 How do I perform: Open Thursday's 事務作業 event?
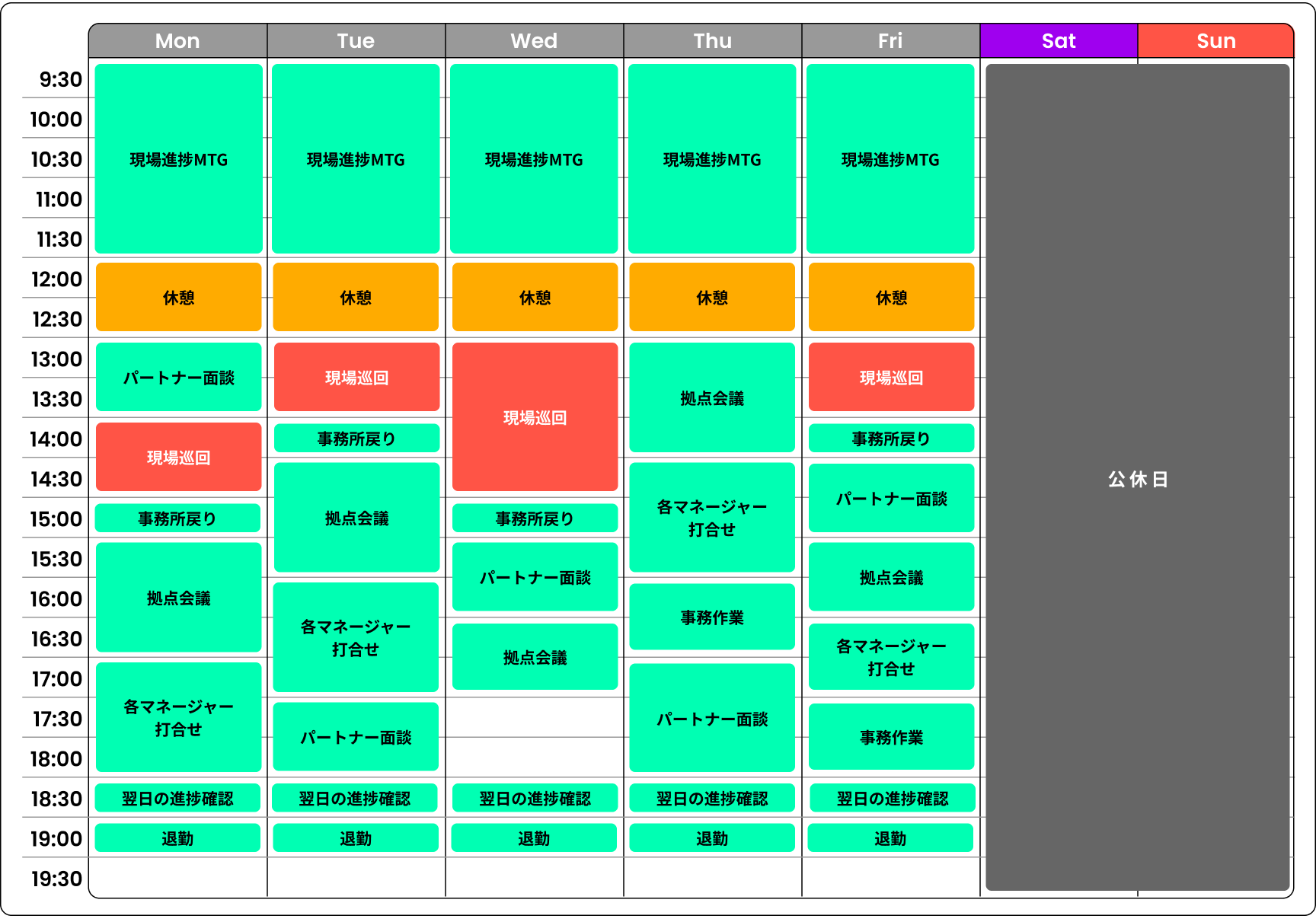(x=712, y=617)
